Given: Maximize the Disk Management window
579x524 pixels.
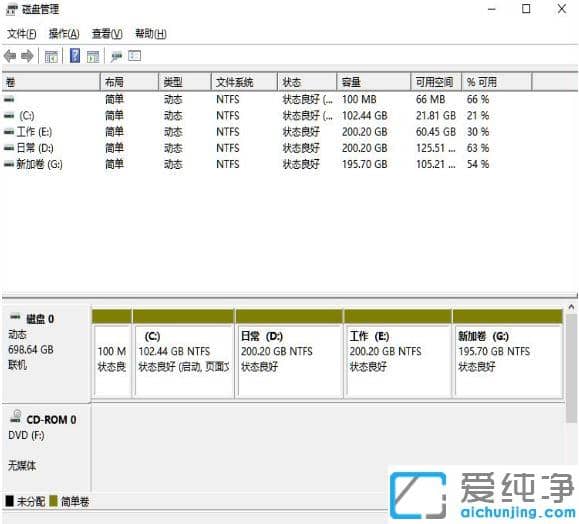Looking at the screenshot, I should (x=526, y=8).
